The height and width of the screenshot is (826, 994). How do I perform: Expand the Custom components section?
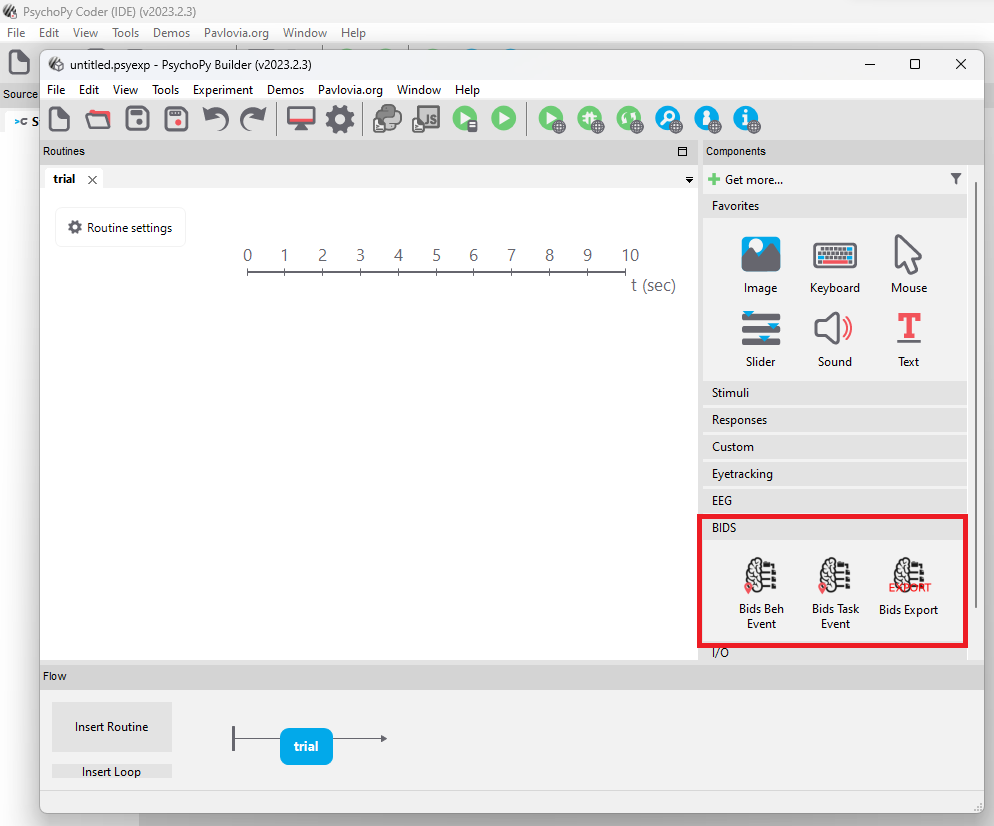pos(834,447)
